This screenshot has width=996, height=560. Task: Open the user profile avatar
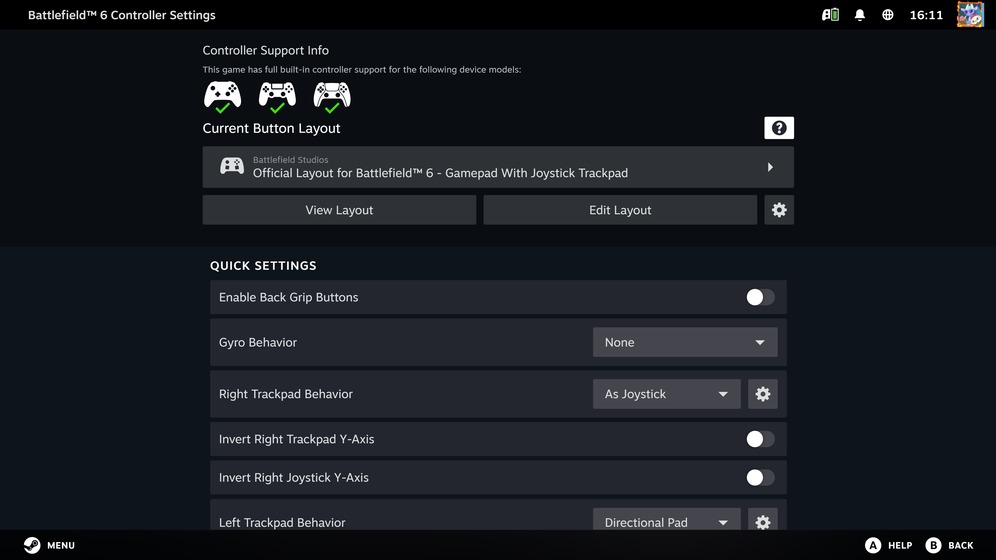[970, 15]
